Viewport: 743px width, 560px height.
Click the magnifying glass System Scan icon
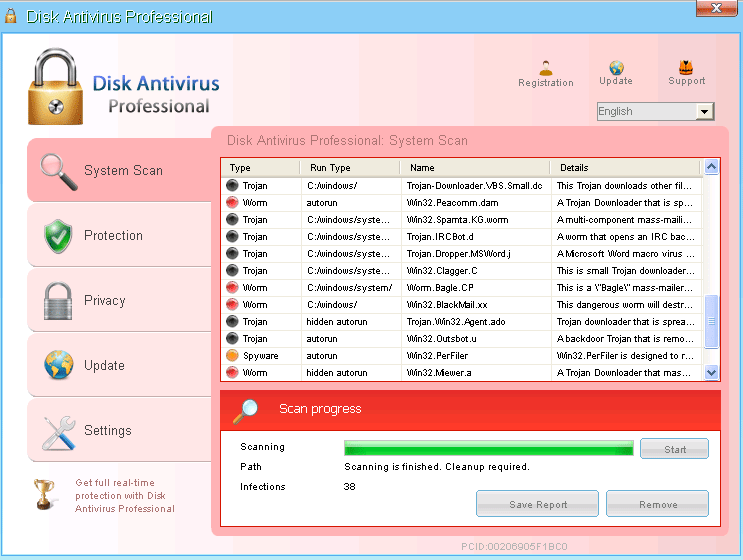pyautogui.click(x=59, y=171)
